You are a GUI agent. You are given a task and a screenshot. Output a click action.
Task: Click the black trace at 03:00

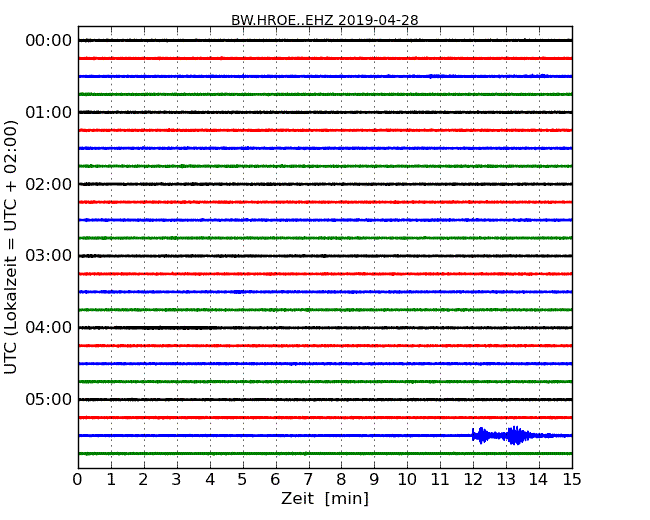tap(325, 256)
